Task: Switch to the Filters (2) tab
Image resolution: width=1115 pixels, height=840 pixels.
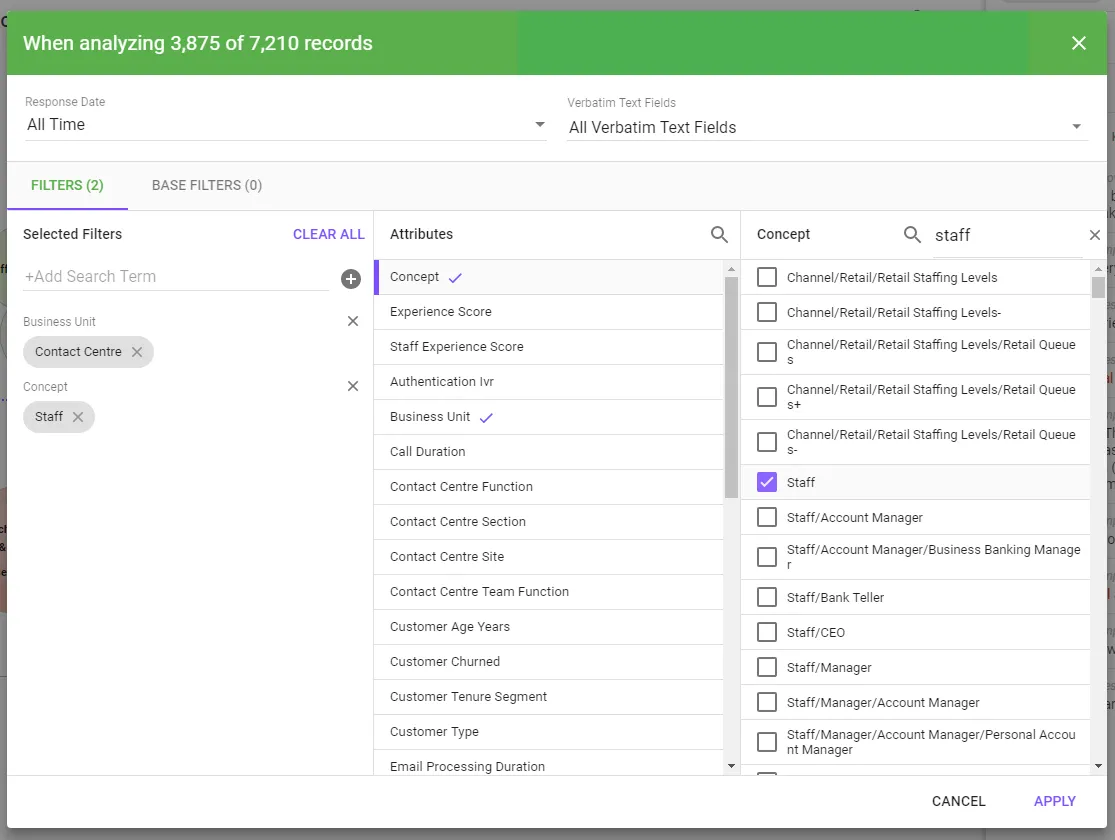Action: (68, 186)
